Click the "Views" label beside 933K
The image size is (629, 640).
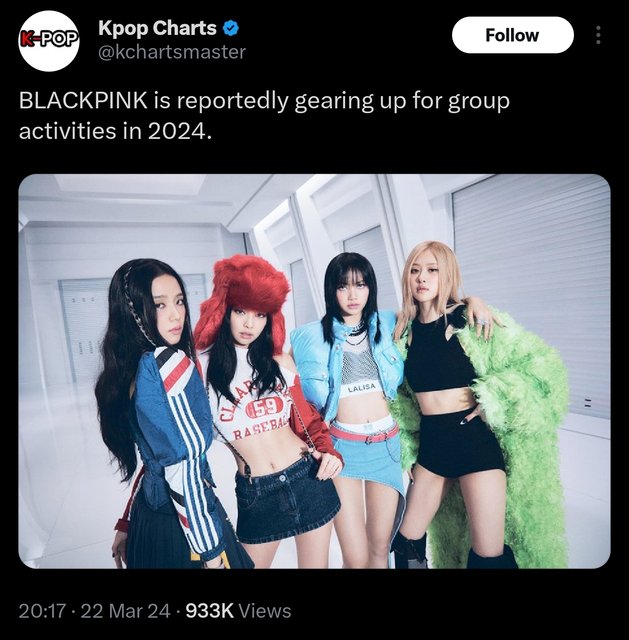coord(264,611)
